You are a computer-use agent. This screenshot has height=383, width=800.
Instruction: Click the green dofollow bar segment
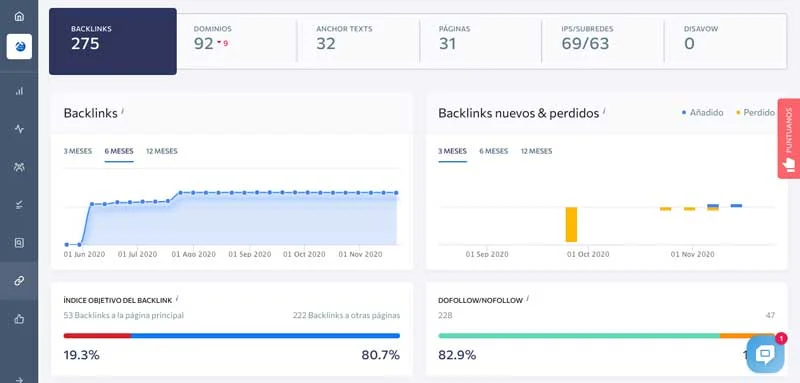(x=579, y=336)
